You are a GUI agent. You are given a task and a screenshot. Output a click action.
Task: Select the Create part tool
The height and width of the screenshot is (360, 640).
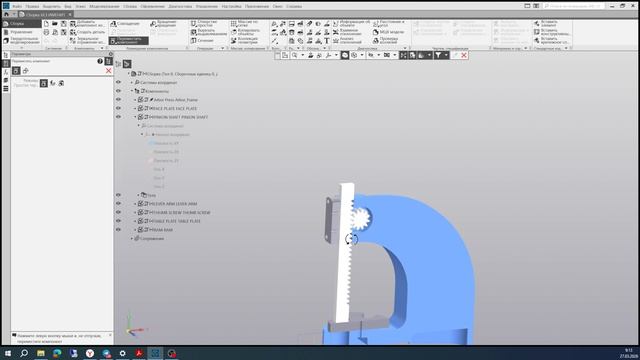pyautogui.click(x=87, y=32)
